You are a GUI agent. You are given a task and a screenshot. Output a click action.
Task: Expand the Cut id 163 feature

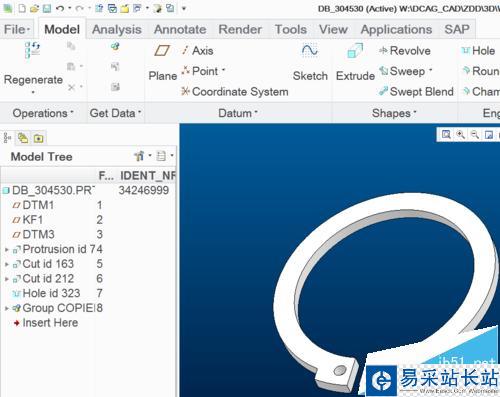(x=7, y=264)
